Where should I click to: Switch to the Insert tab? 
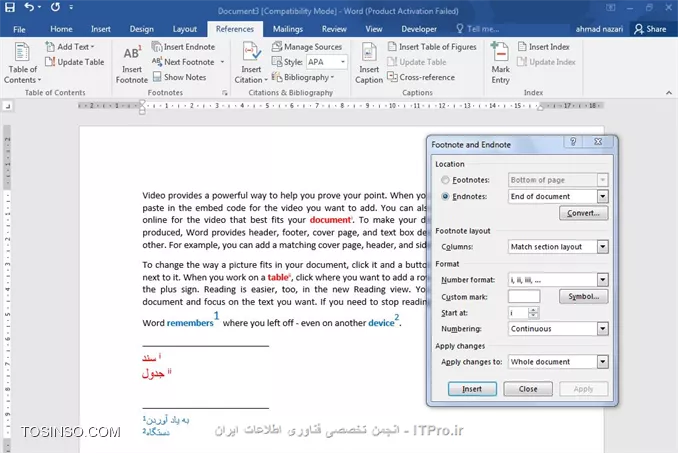[x=100, y=29]
